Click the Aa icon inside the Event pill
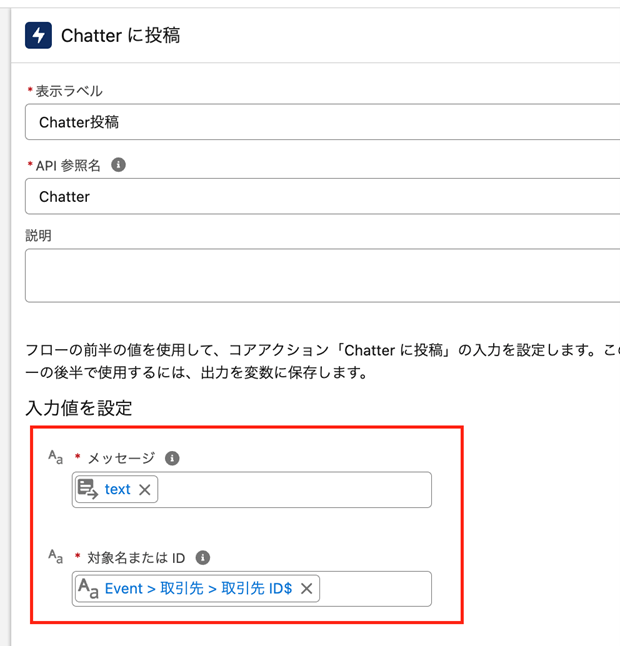620x646 pixels. tap(89, 589)
